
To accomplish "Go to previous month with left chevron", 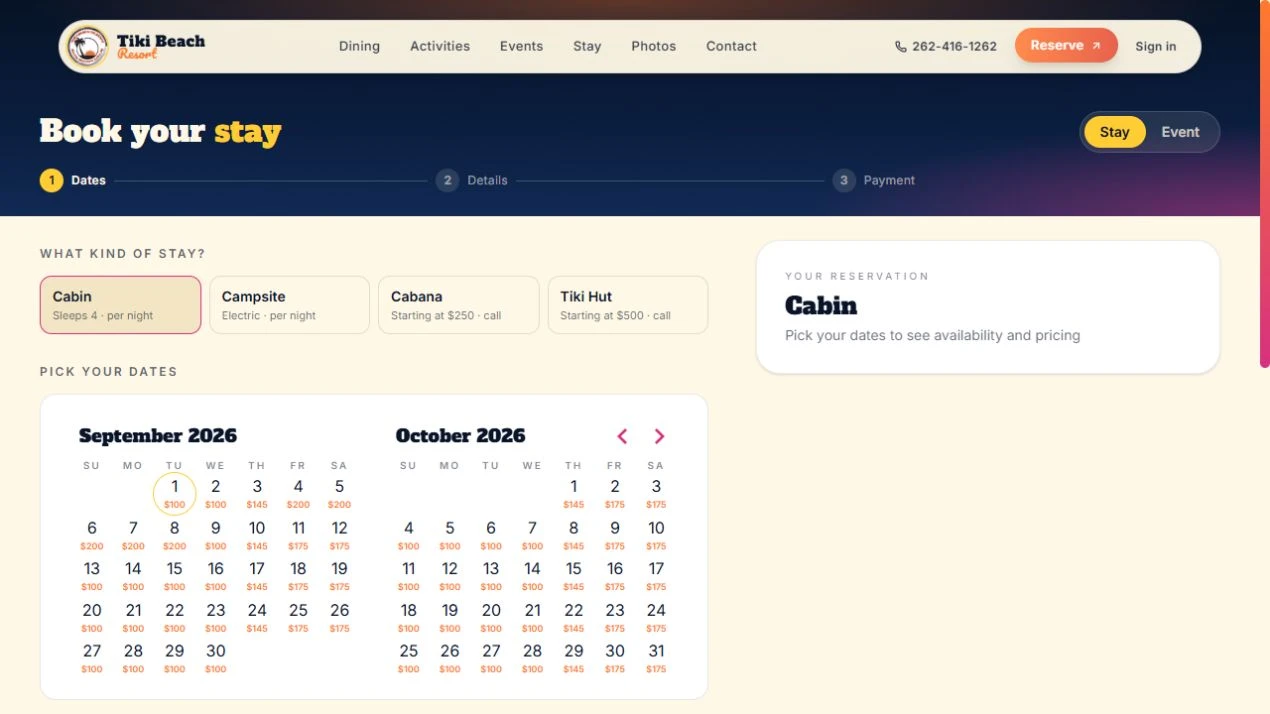I will click(622, 436).
